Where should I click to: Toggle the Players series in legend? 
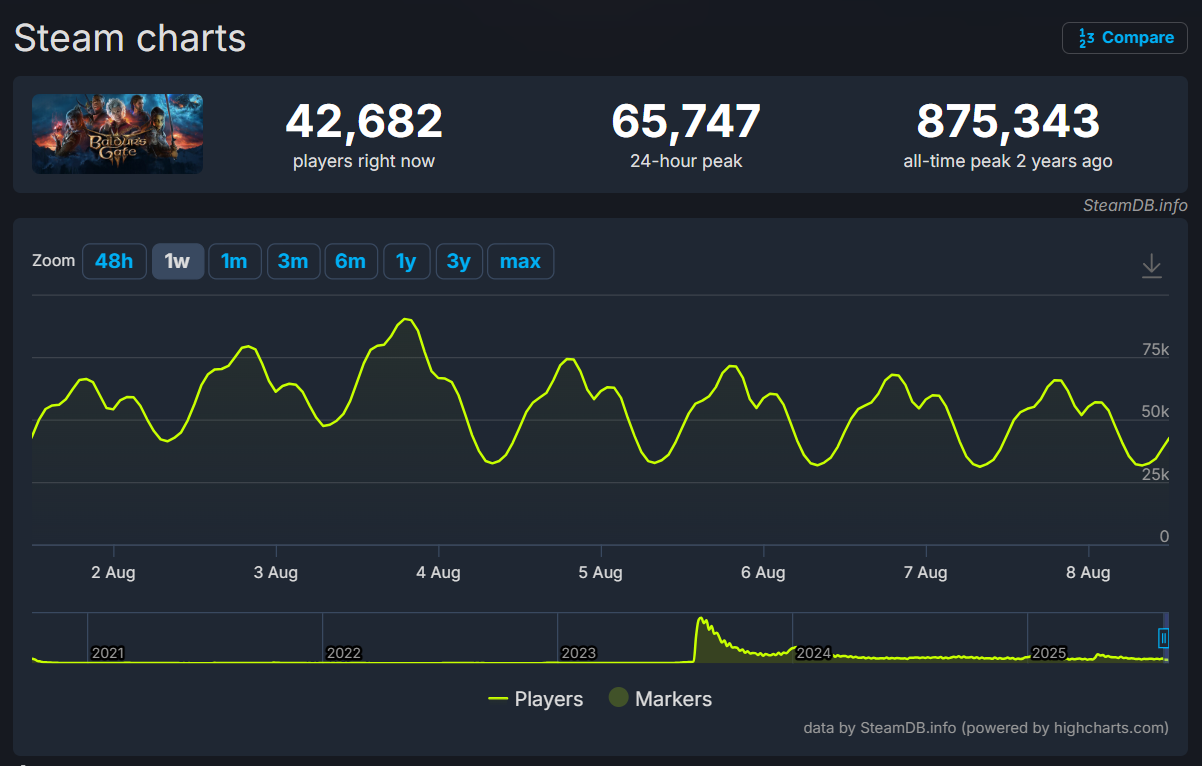(535, 699)
